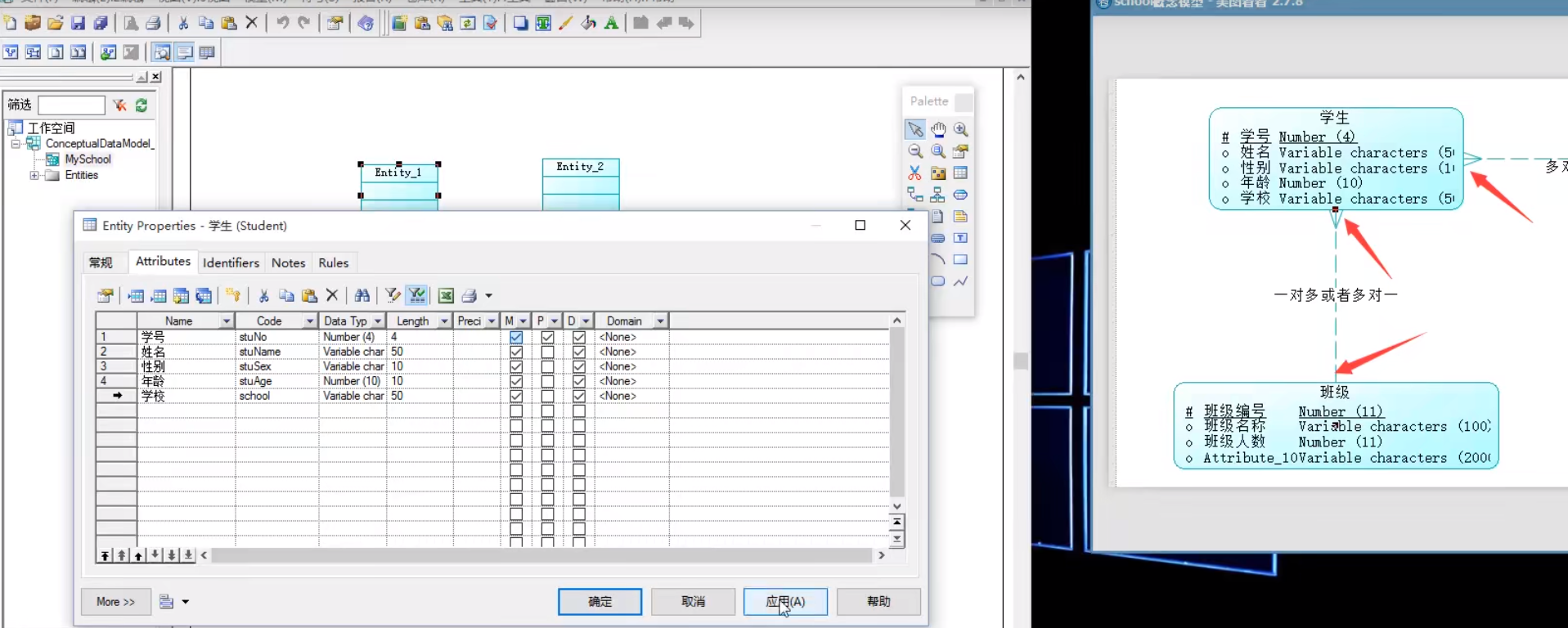This screenshot has height=628, width=1568.
Task: Toggle Mandatory checkbox for 学号 row
Action: click(x=516, y=337)
